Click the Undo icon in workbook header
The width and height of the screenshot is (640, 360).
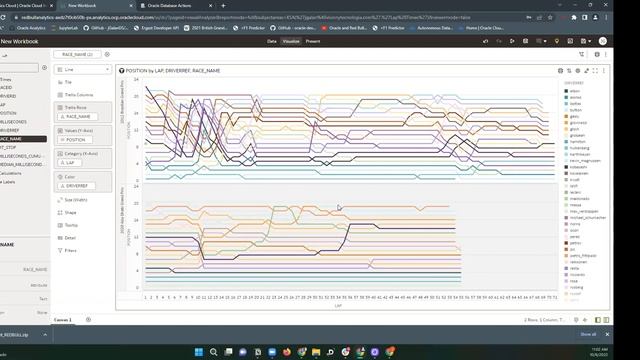pos(485,41)
